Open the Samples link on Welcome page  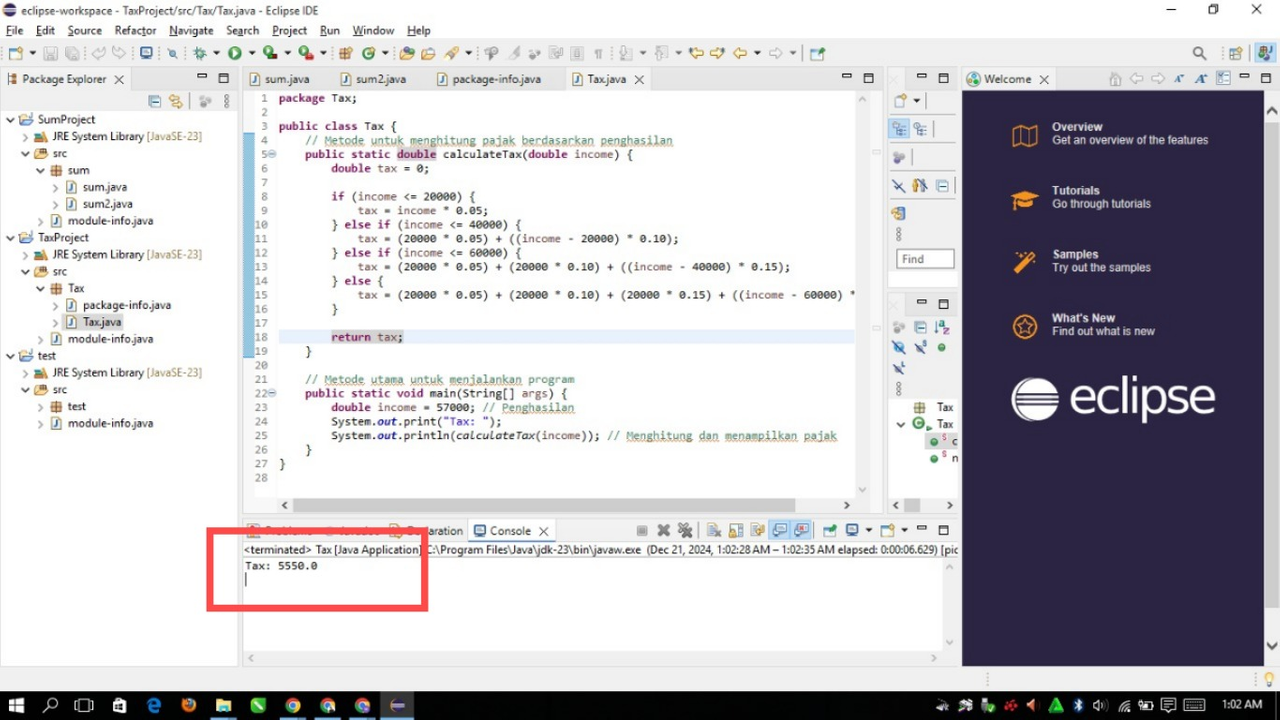[x=1075, y=254]
